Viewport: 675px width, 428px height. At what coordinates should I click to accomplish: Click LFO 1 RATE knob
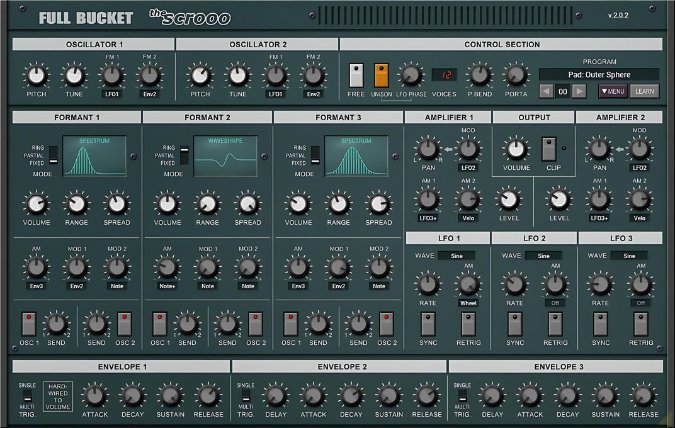[x=428, y=284]
